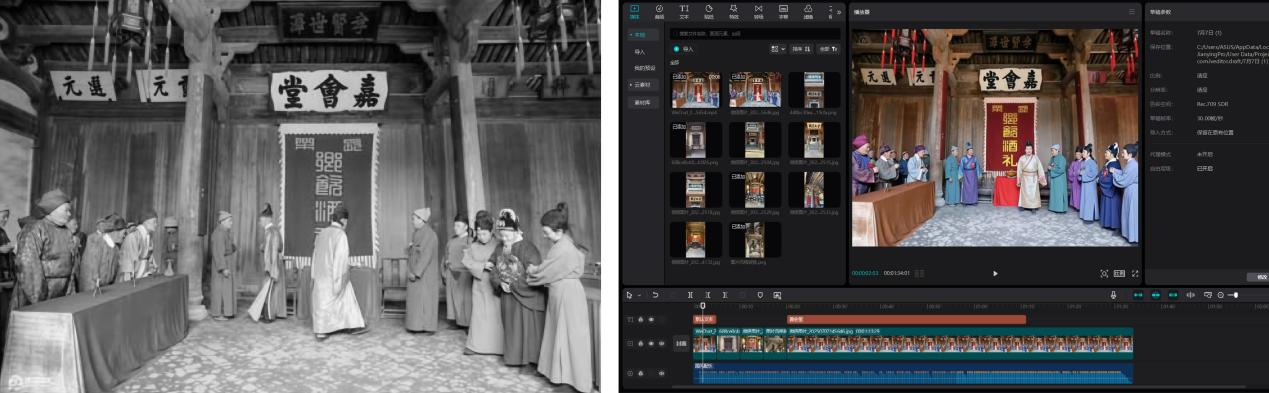Select the long red text clip on the timeline
Screen dimensions: 1269x393
pos(907,319)
